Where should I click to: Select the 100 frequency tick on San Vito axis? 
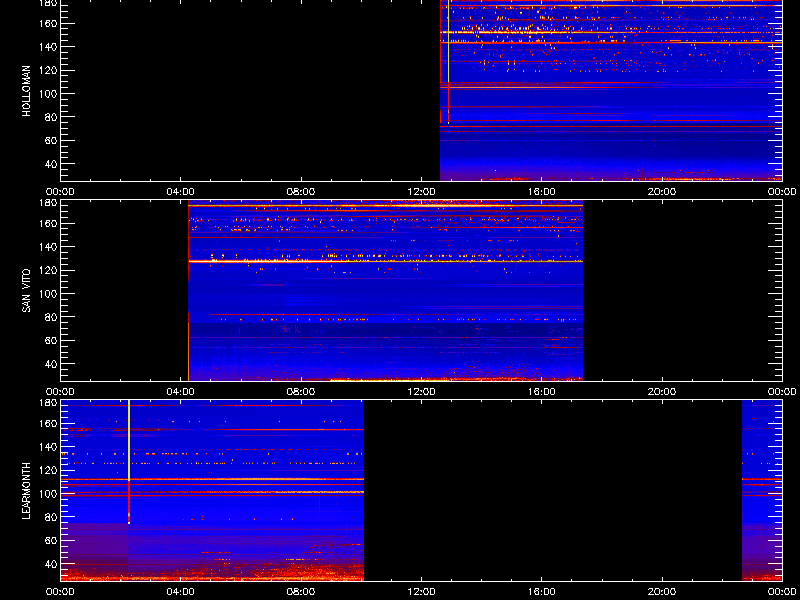pyautogui.click(x=49, y=294)
